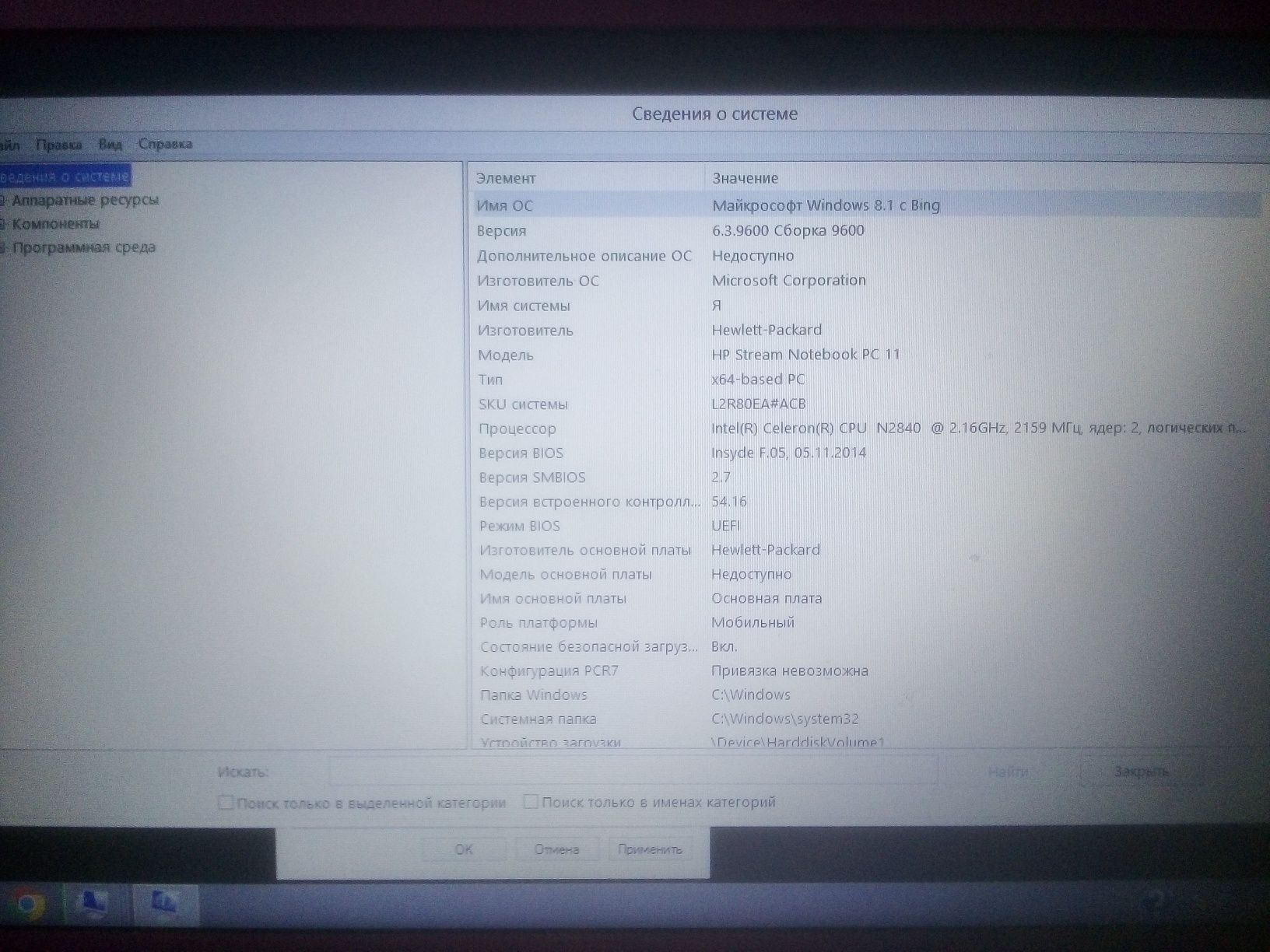The image size is (1270, 952).
Task: Click the L2R80EA#ACB value
Action: 759,404
